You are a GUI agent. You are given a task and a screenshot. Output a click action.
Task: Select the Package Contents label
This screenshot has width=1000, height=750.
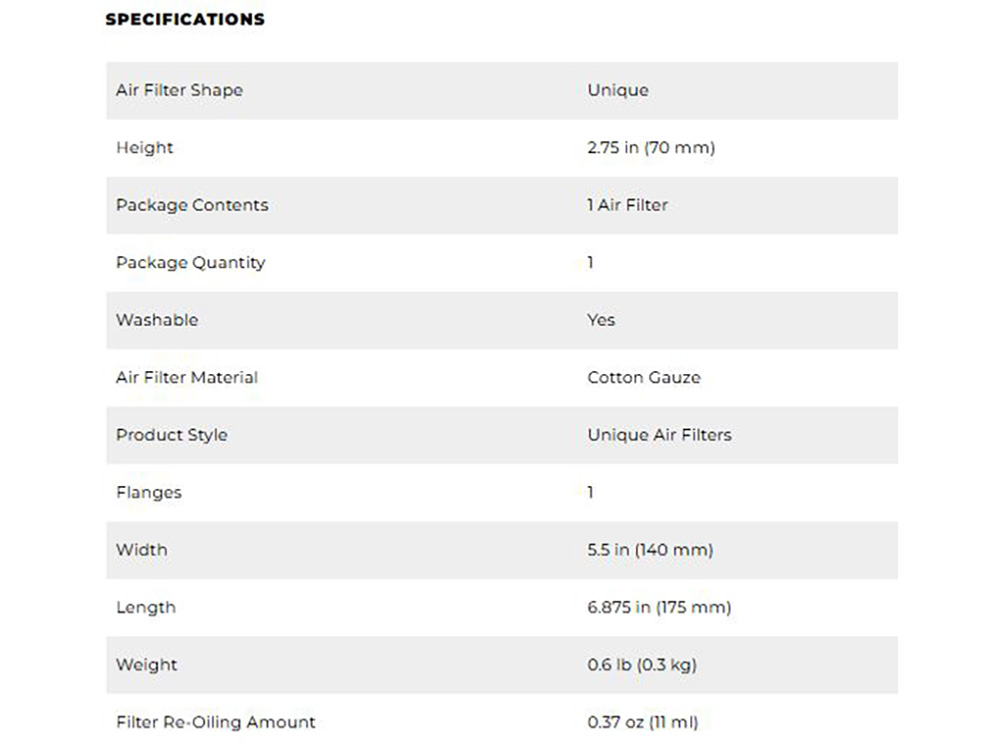tap(192, 205)
